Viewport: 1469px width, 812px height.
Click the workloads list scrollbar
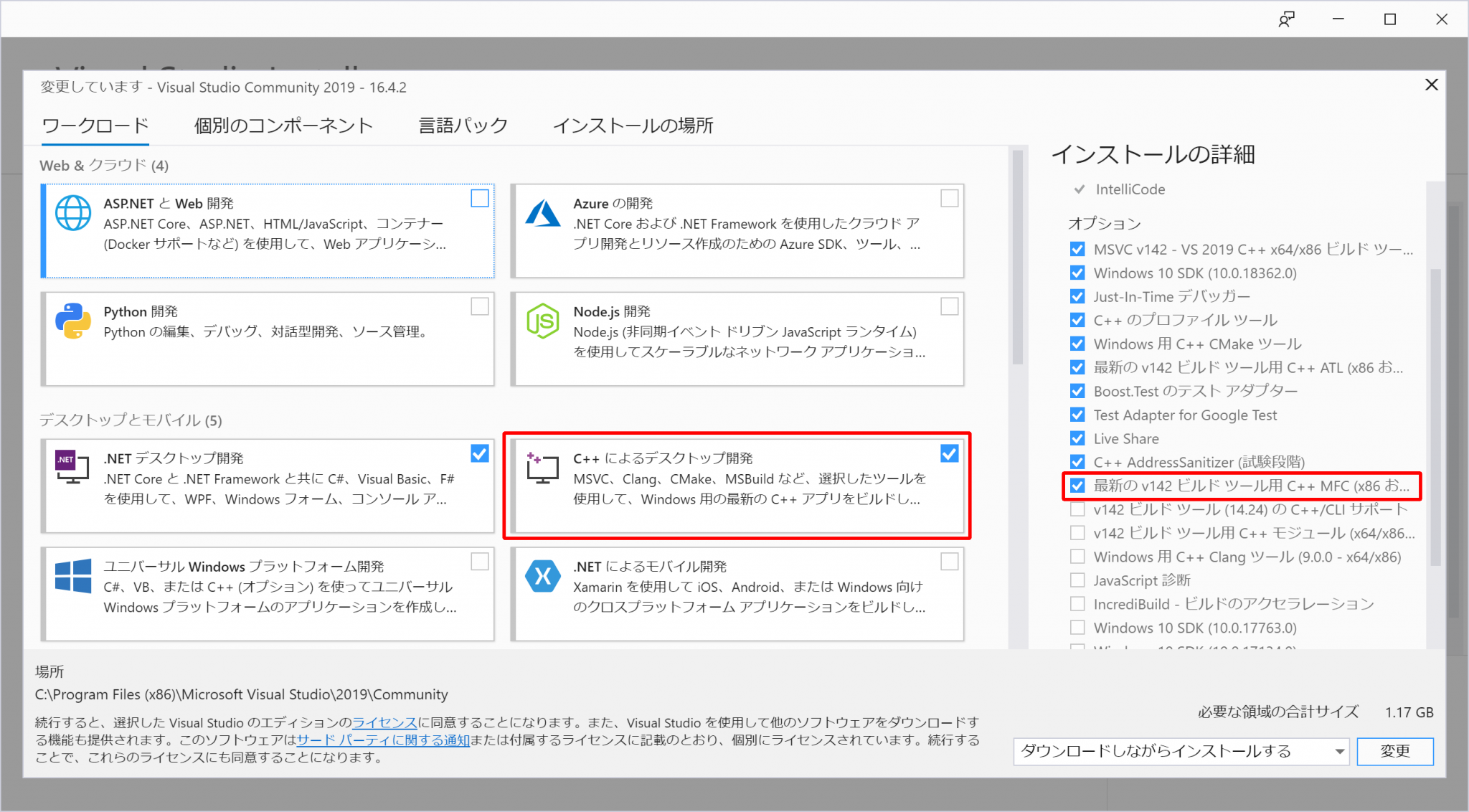tap(1018, 258)
